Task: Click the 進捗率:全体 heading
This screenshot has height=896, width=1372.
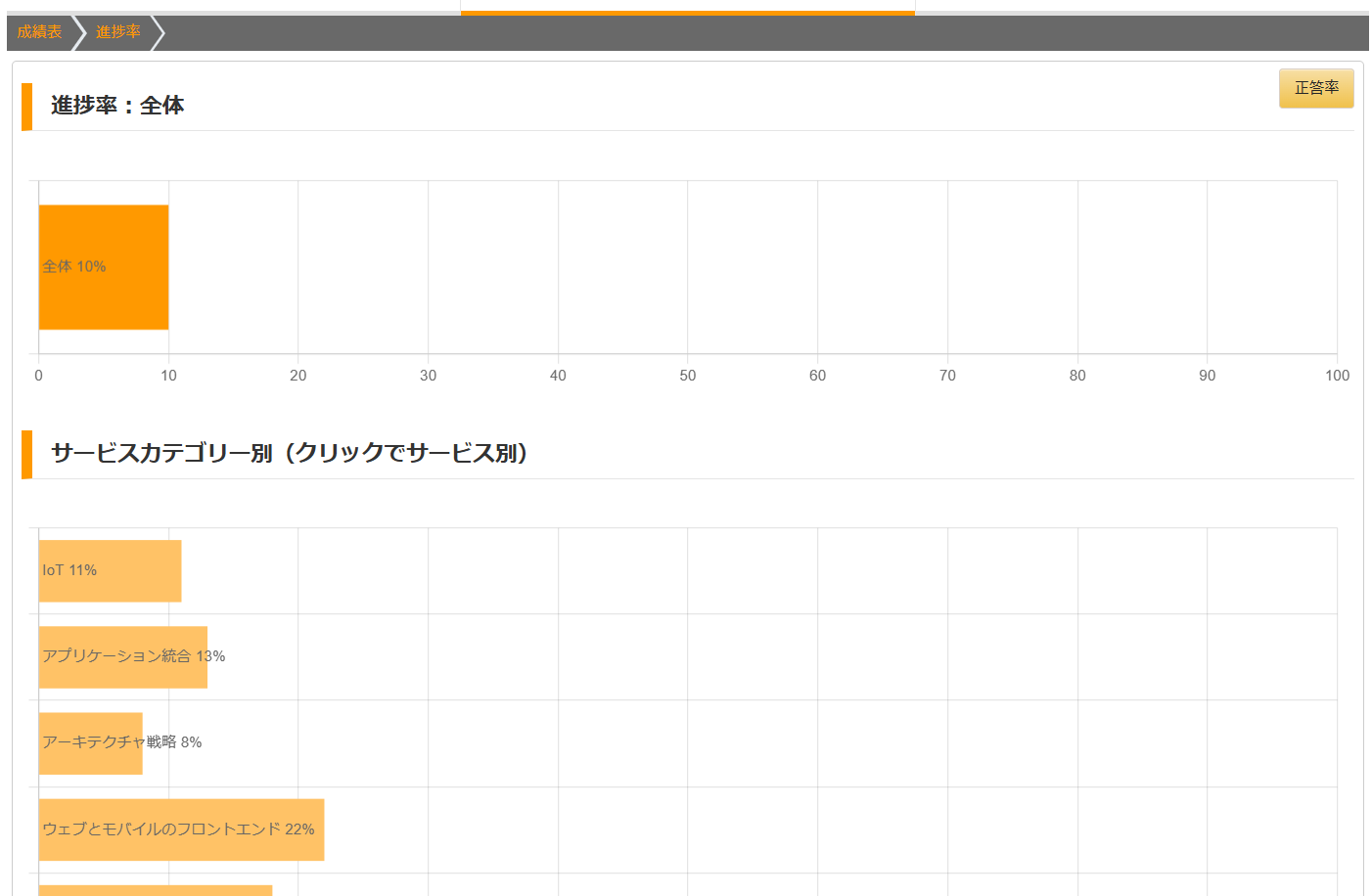Action: pyautogui.click(x=117, y=106)
